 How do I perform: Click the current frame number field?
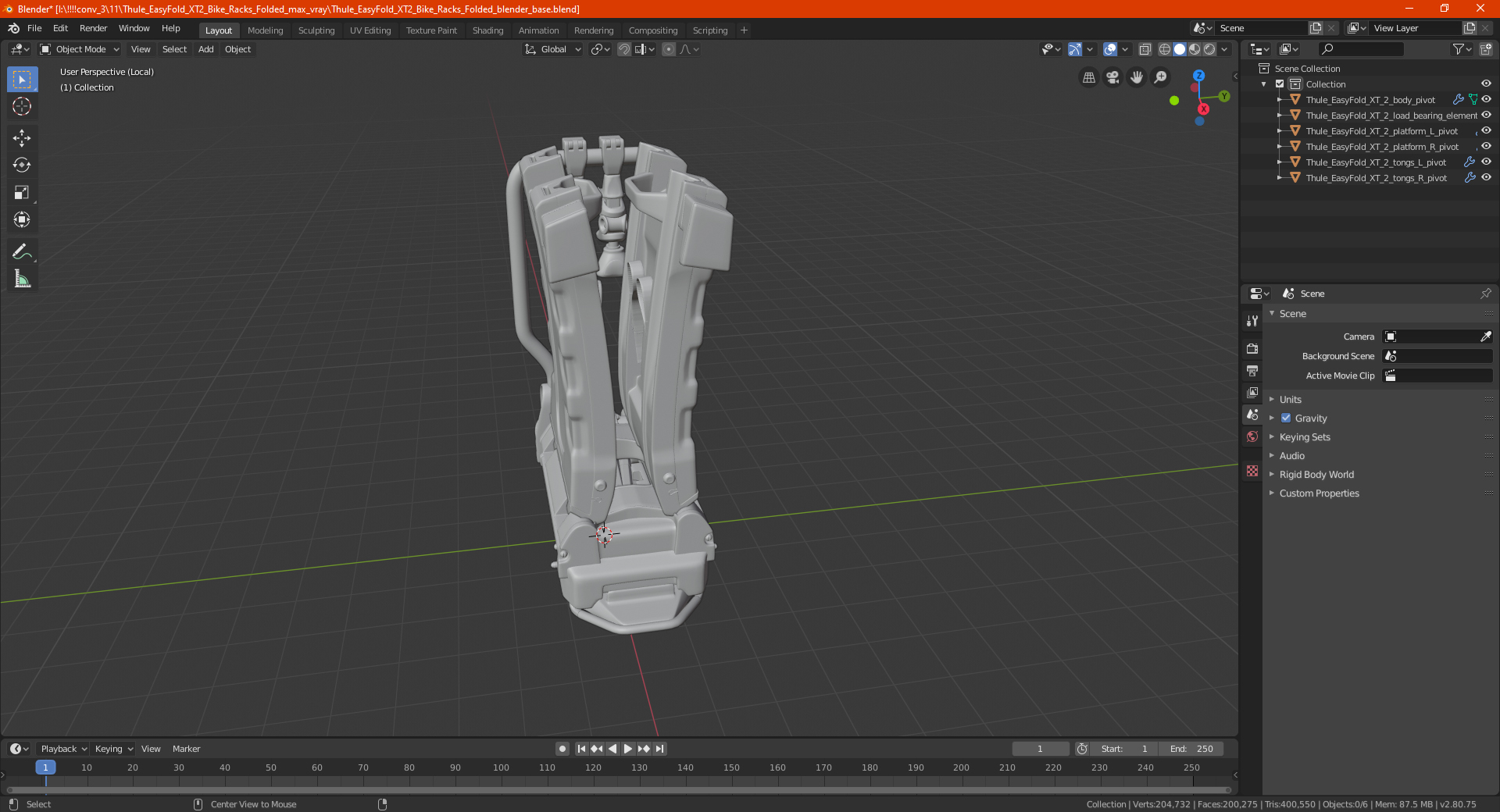(1040, 749)
